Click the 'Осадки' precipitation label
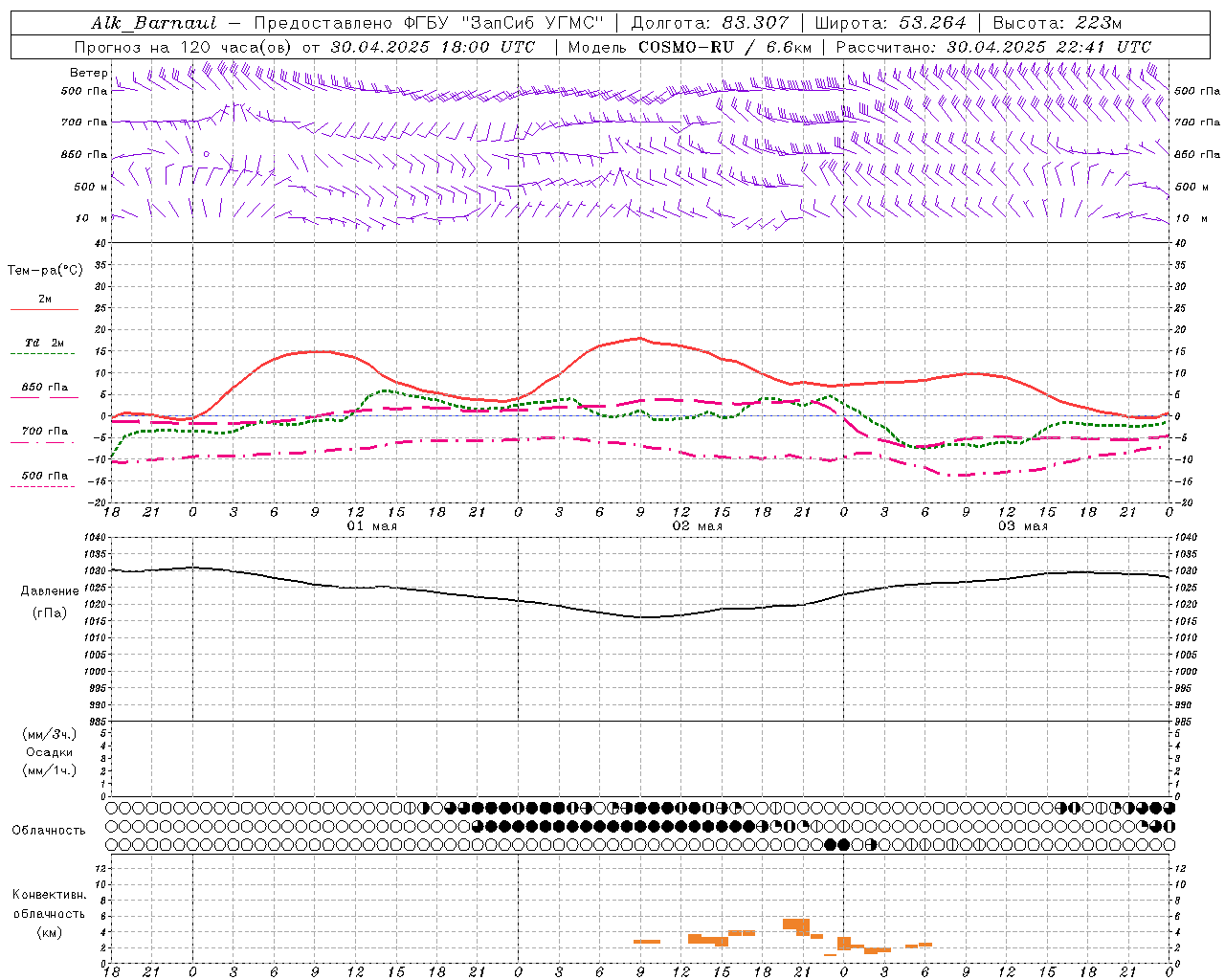1225x980 pixels. [x=50, y=752]
